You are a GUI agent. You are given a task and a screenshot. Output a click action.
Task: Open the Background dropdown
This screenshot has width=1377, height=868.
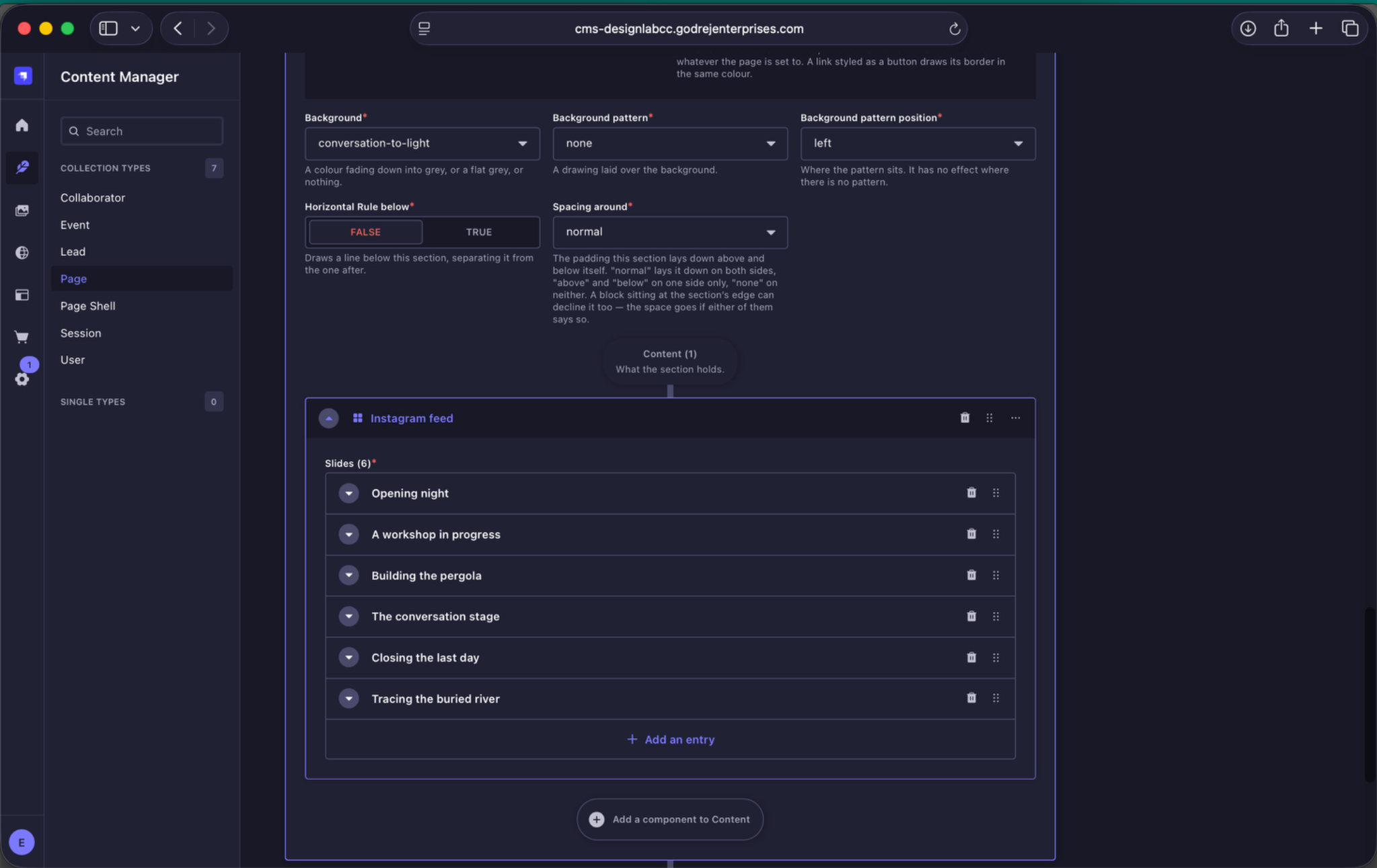point(422,143)
